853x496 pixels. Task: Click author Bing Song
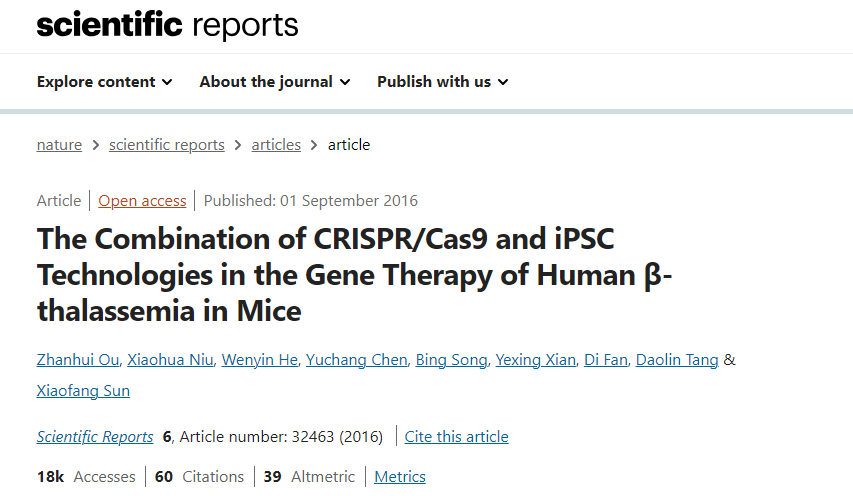pos(452,359)
